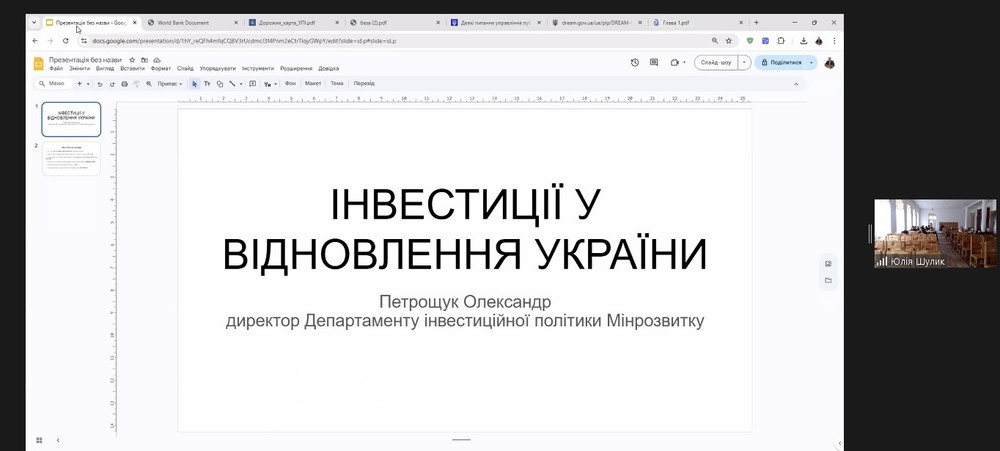The image size is (1000, 451).
Task: Open the zoom Припас dropdown
Action: 170,84
